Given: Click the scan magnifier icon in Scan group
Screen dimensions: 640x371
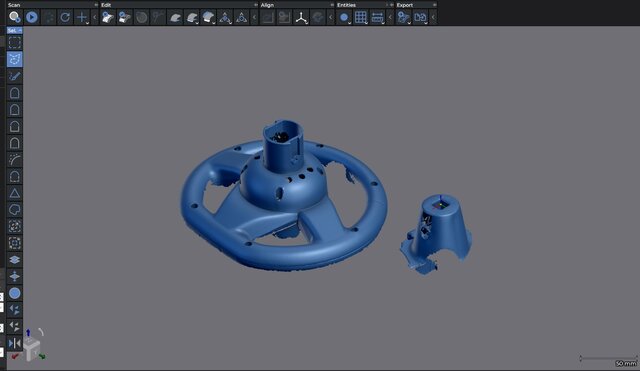Looking at the screenshot, I should tap(15, 17).
